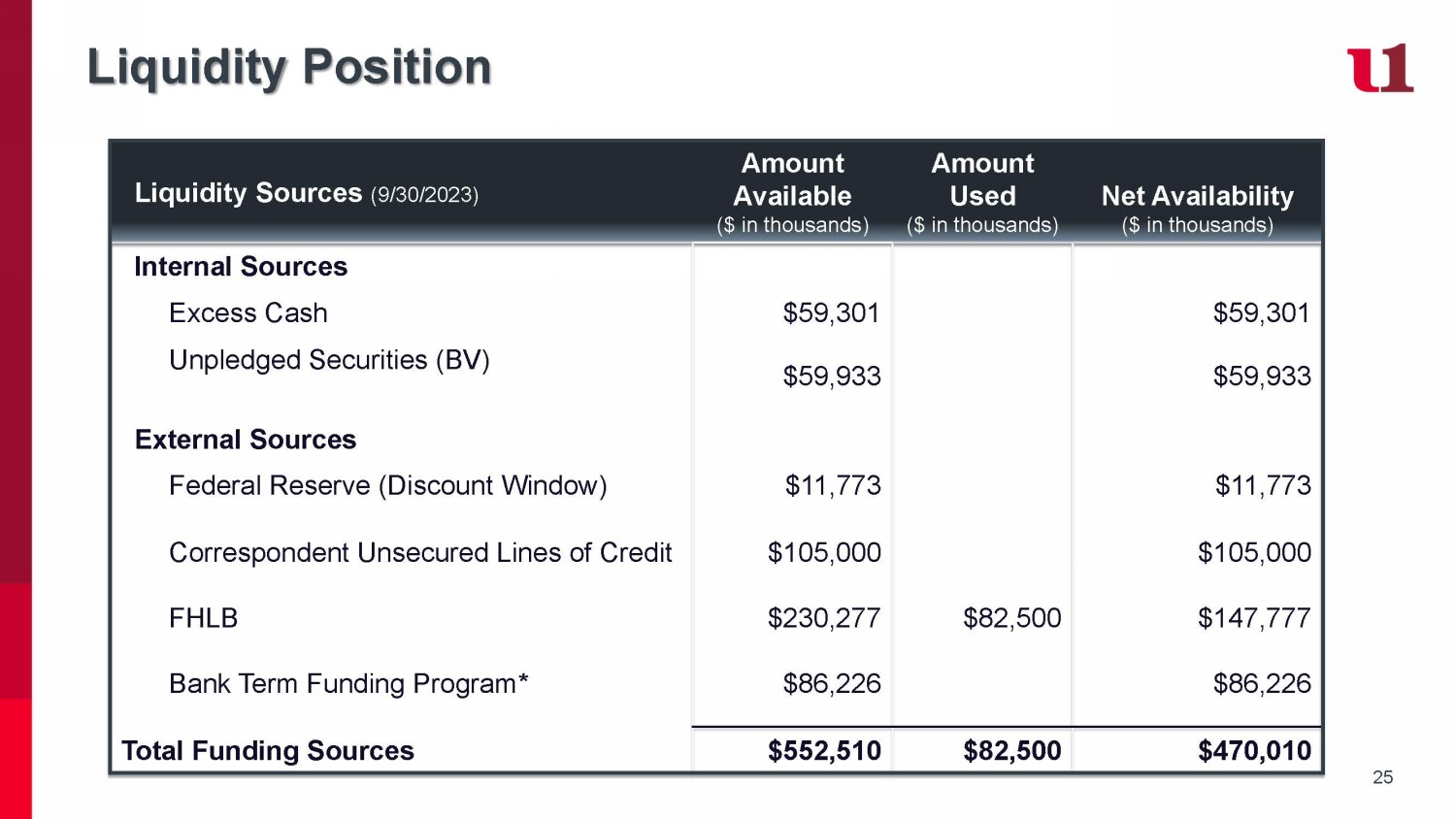Click the Amount Available column header
Image resolution: width=1456 pixels, height=819 pixels.
(792, 193)
